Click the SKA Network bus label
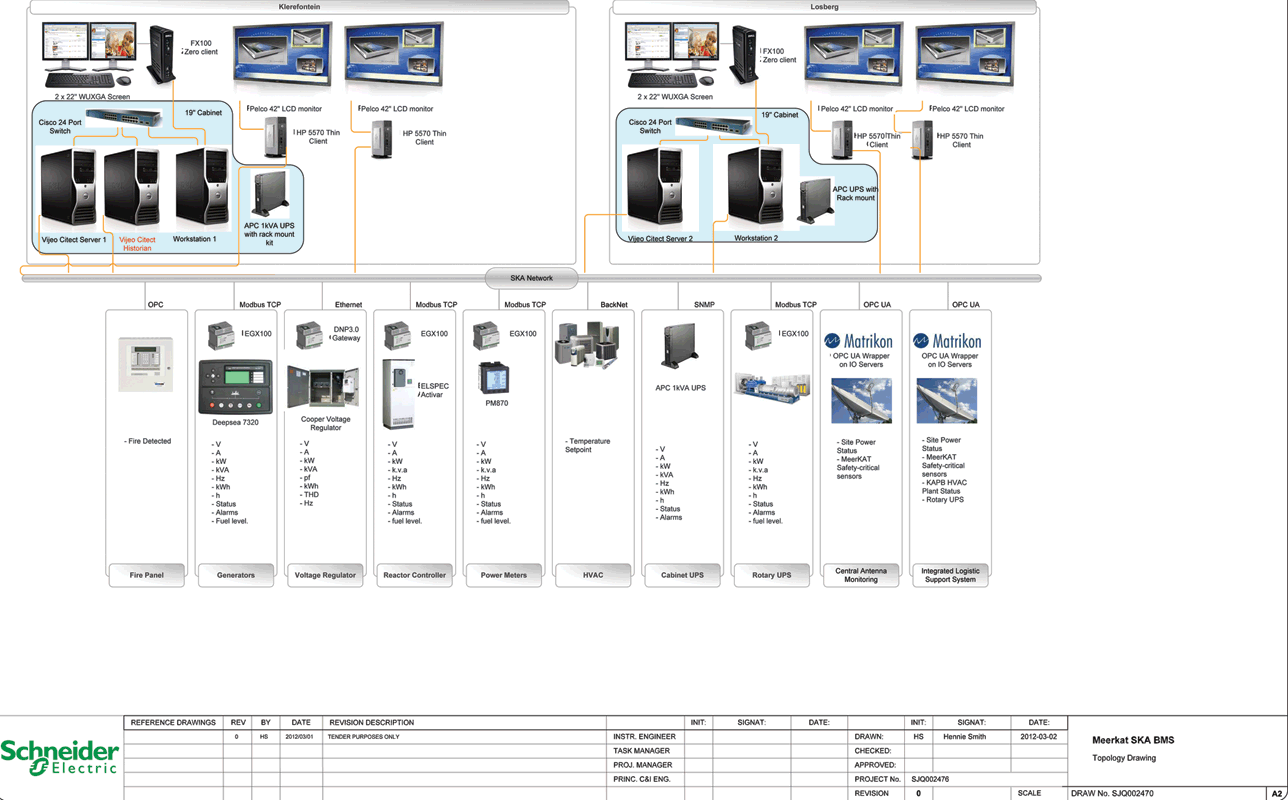The height and width of the screenshot is (800, 1288). (531, 278)
